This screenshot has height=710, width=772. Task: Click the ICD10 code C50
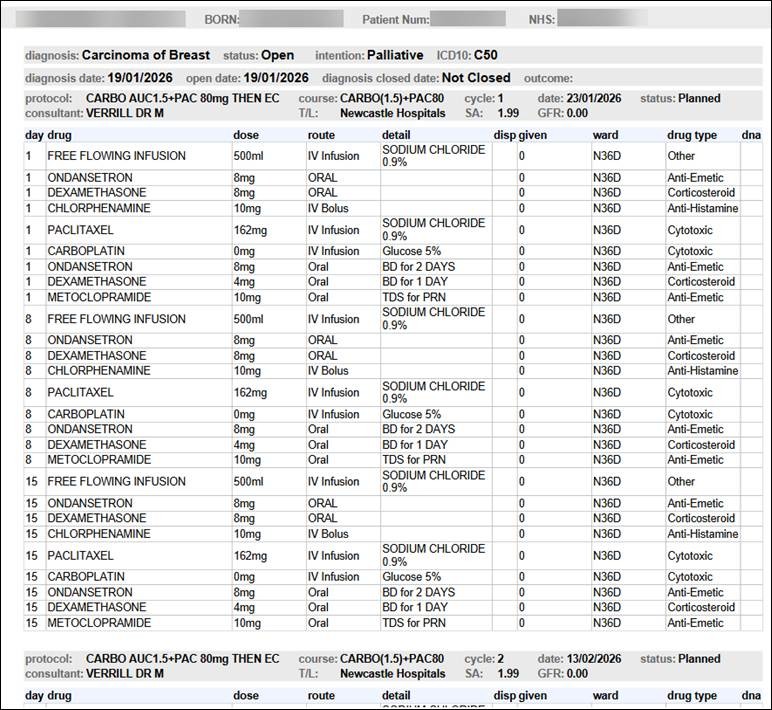(x=486, y=56)
